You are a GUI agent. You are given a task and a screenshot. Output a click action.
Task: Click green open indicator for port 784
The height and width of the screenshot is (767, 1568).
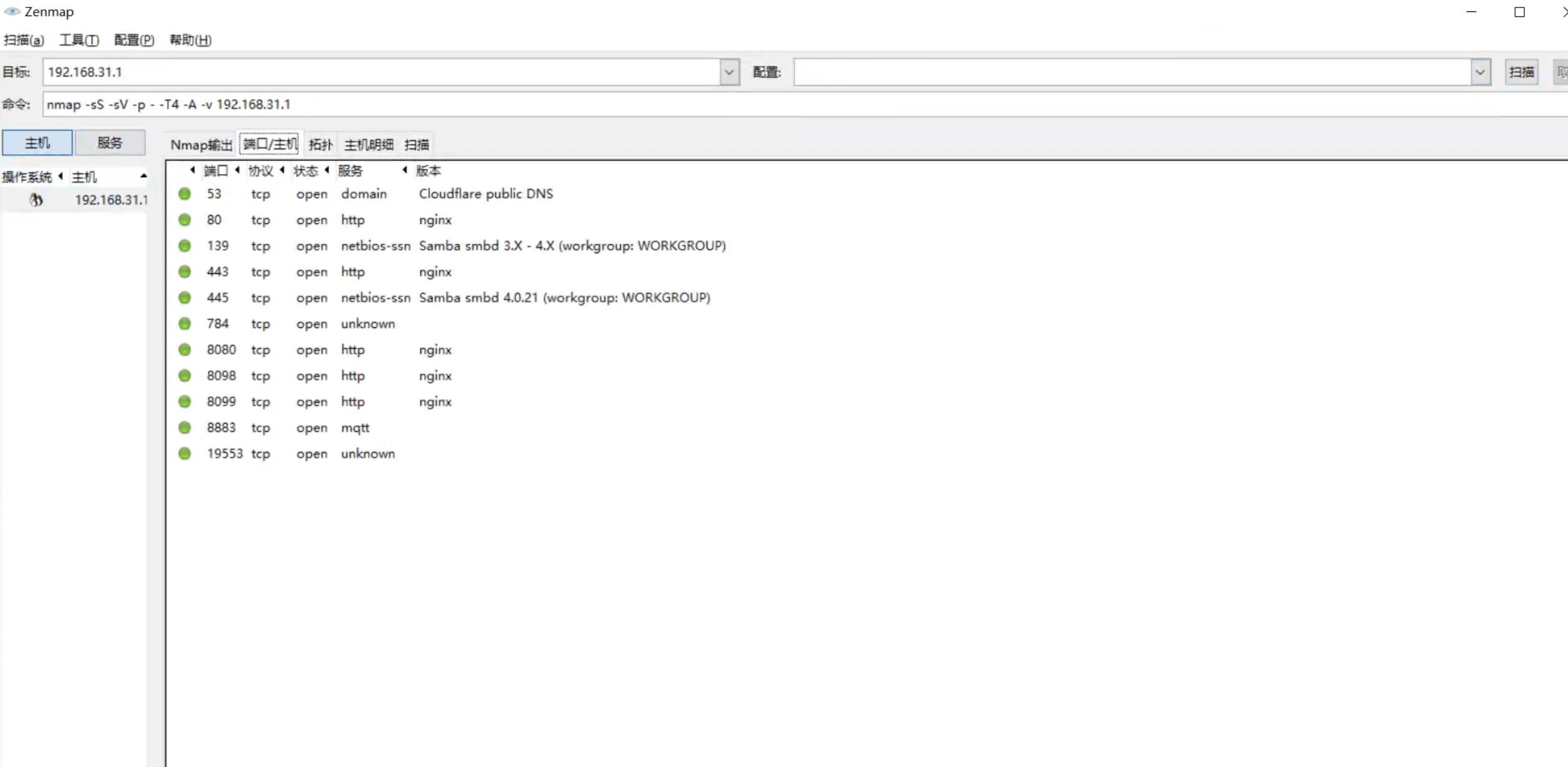[x=185, y=324]
